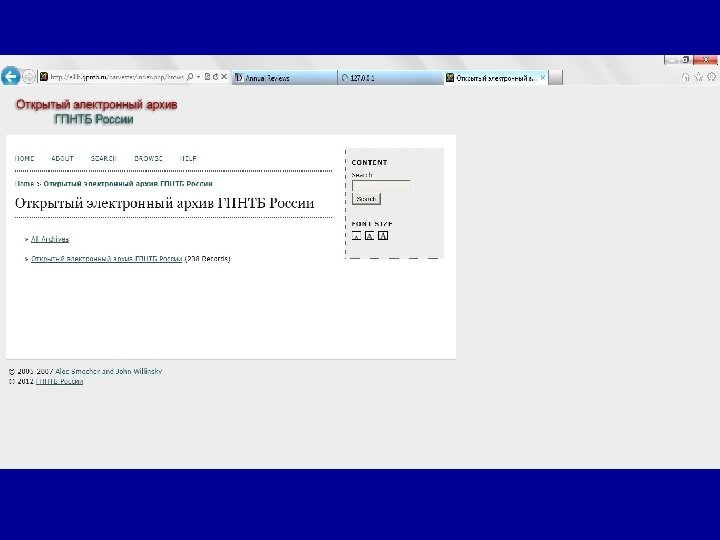Click the sidebar Search button

point(366,199)
